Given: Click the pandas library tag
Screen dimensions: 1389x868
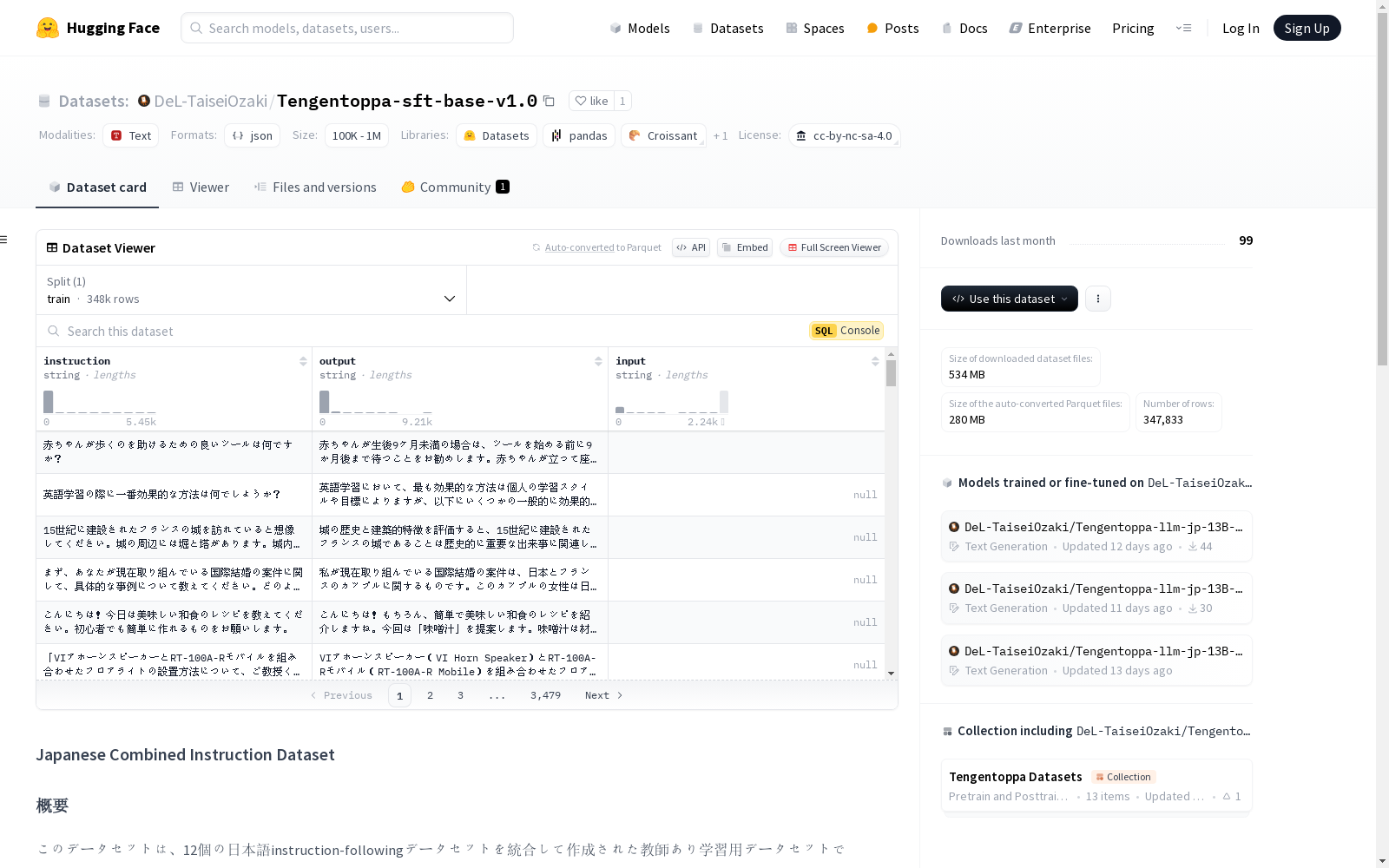Looking at the screenshot, I should (x=579, y=135).
